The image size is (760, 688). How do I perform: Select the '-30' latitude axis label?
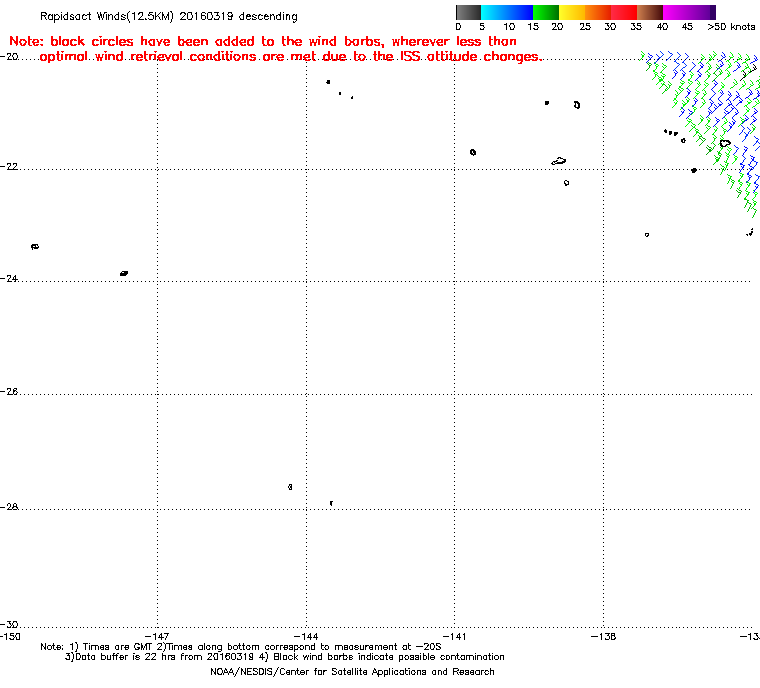click(x=9, y=624)
